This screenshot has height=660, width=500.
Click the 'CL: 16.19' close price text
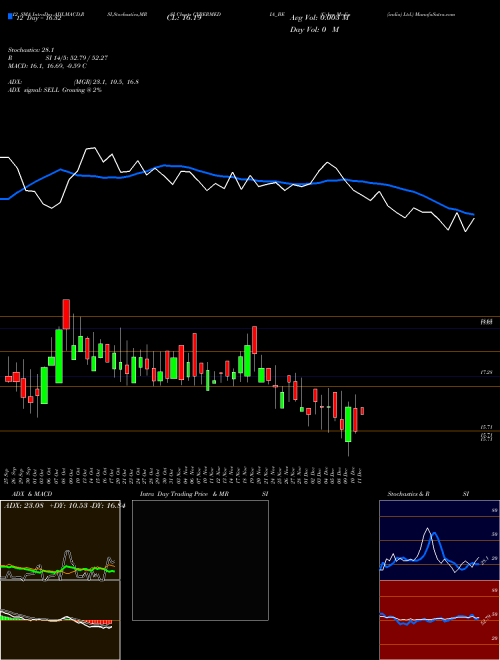coord(184,19)
